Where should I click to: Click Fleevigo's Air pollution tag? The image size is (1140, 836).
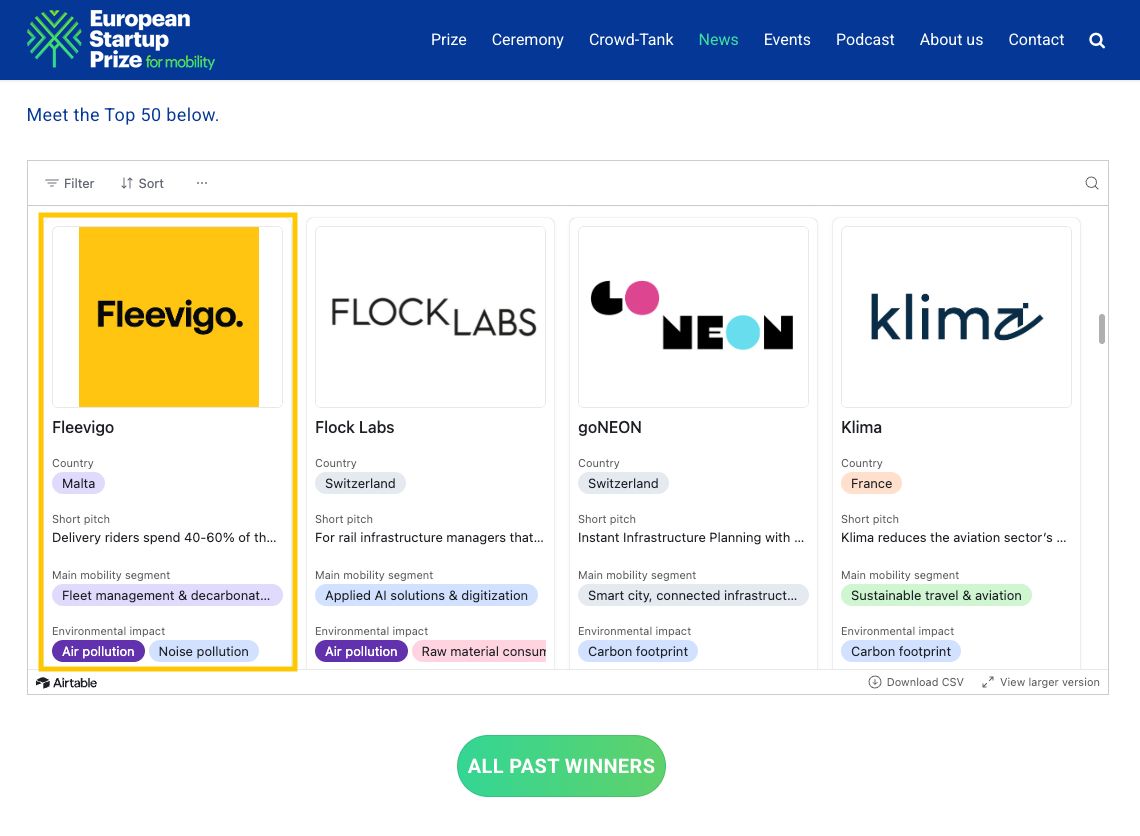coord(98,651)
